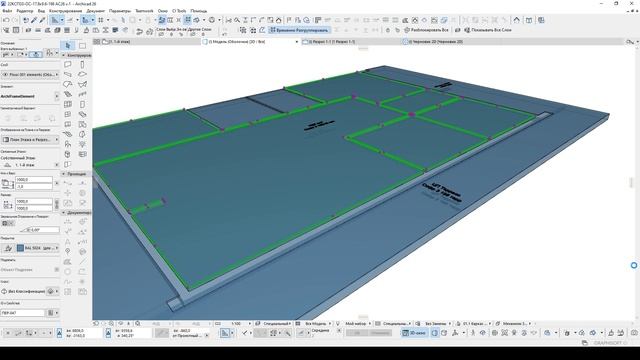Image resolution: width=640 pixels, height=360 pixels.
Task: Click the 0,00° rotation angle field
Action: coord(39,230)
